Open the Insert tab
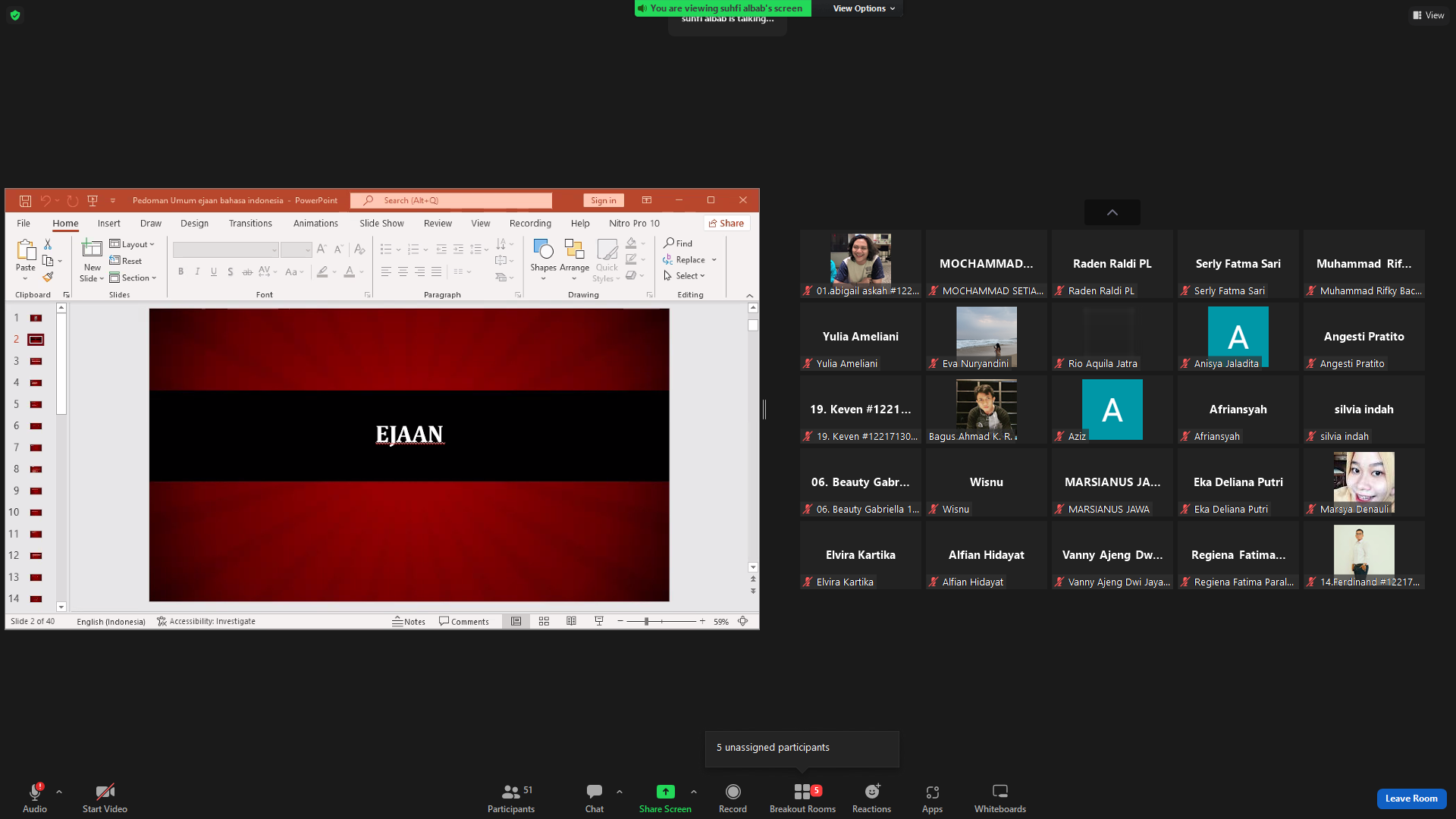 pos(108,224)
